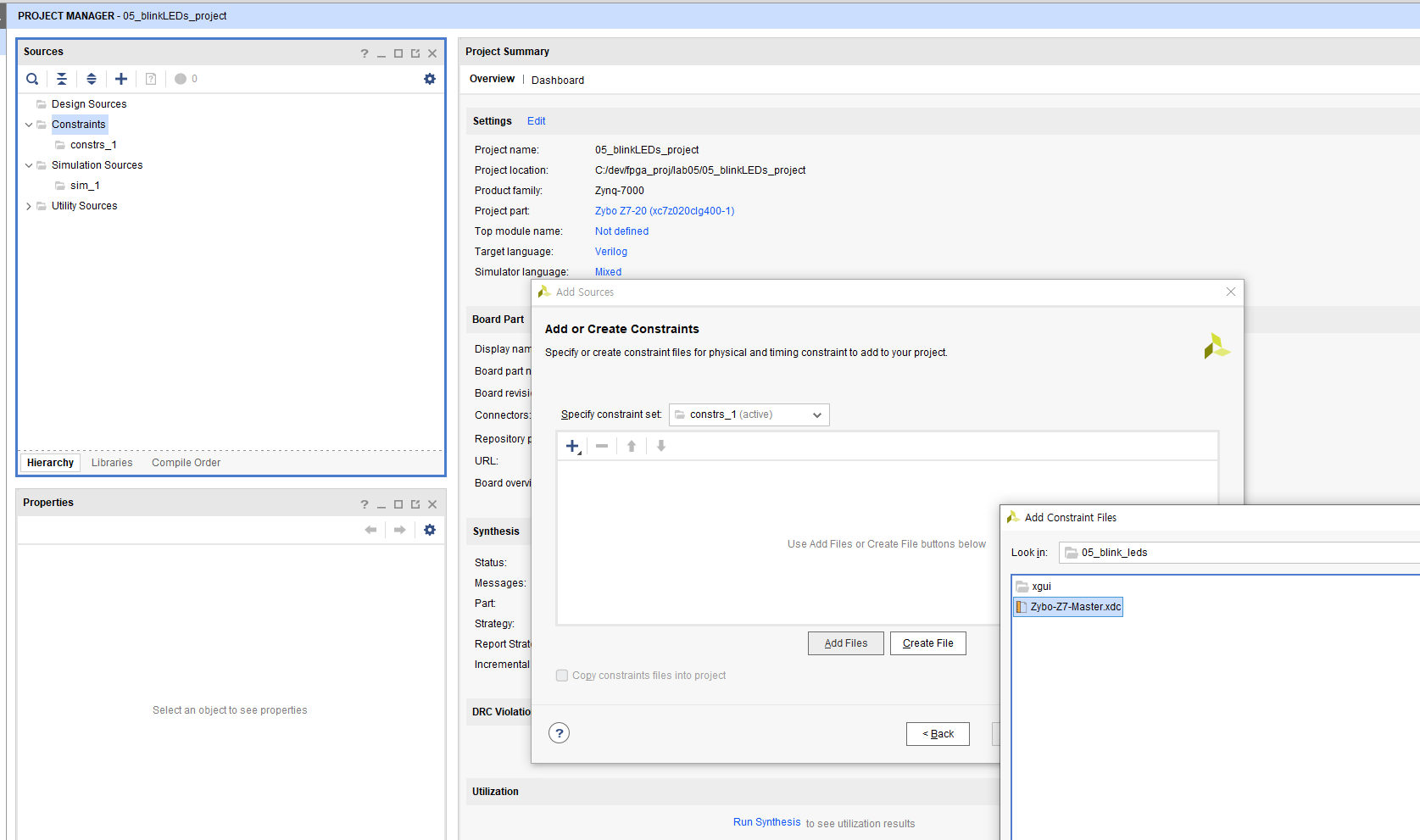
Task: Click the Properties panel help question mark
Action: click(x=365, y=504)
